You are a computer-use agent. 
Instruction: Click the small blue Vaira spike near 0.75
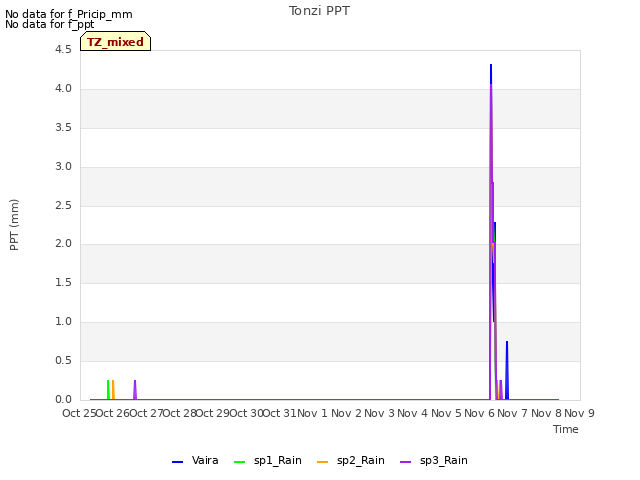(x=507, y=370)
